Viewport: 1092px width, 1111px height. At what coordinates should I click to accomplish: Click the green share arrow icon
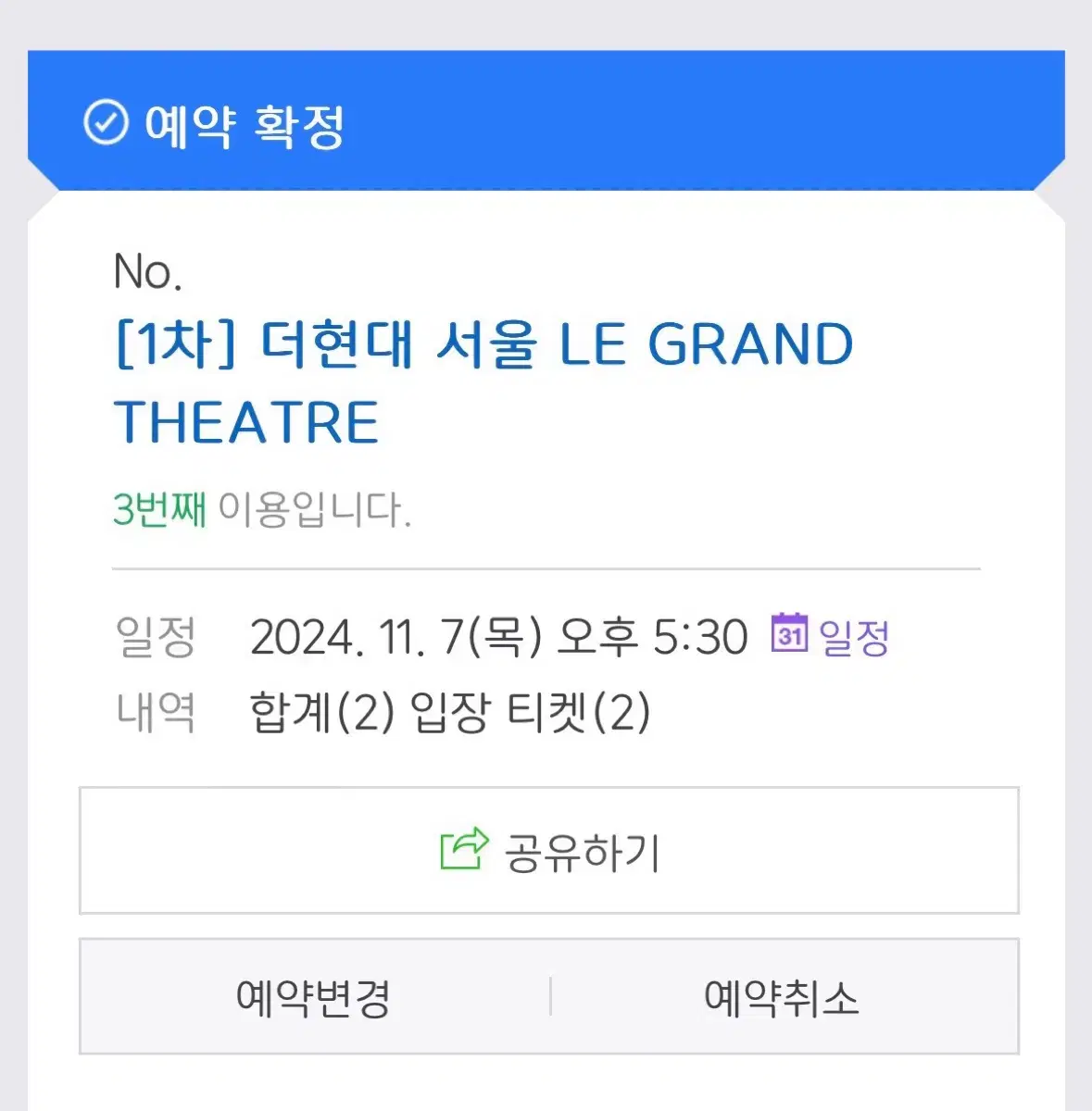pyautogui.click(x=464, y=849)
